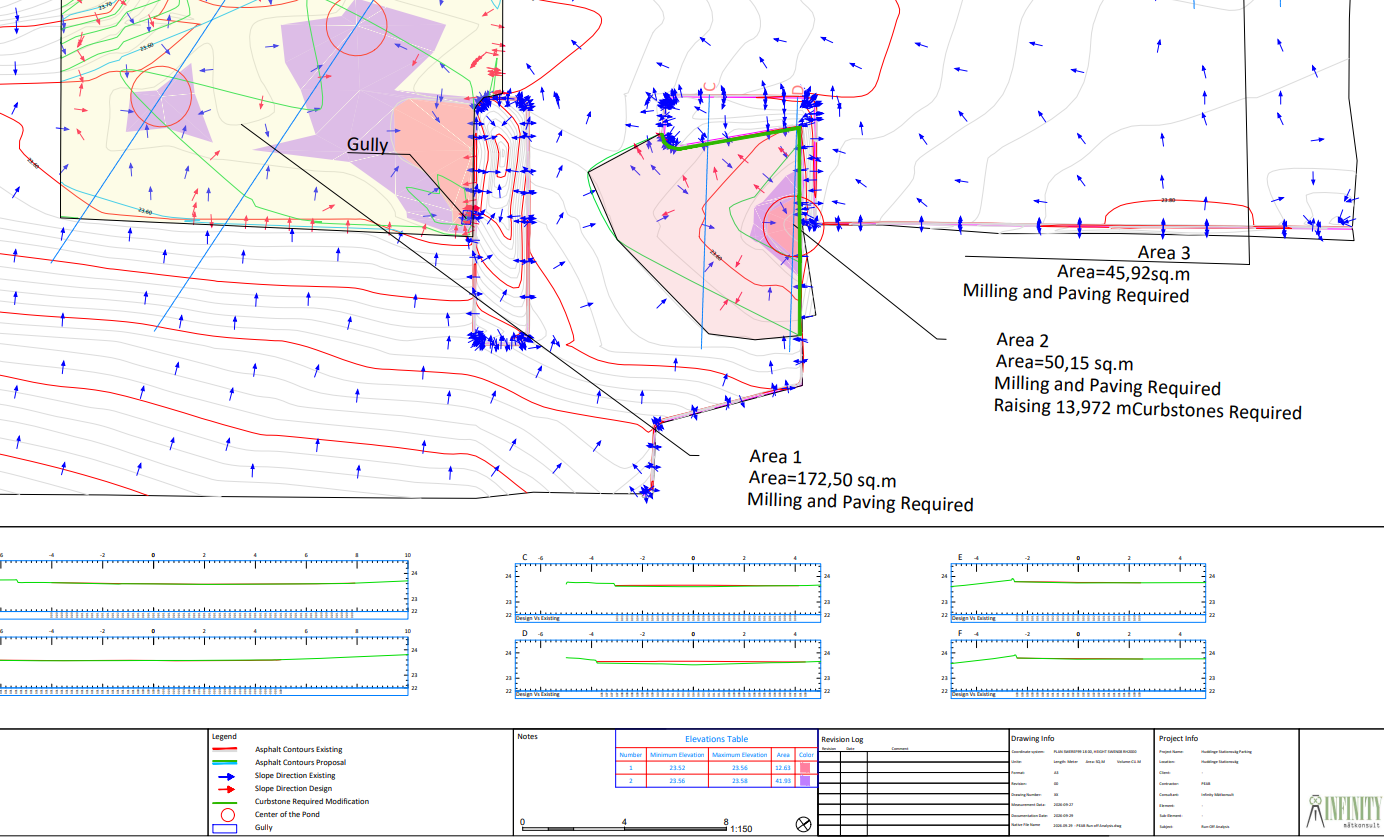Click the 'Notes' heading
Image resolution: width=1384 pixels, height=838 pixels.
point(527,737)
